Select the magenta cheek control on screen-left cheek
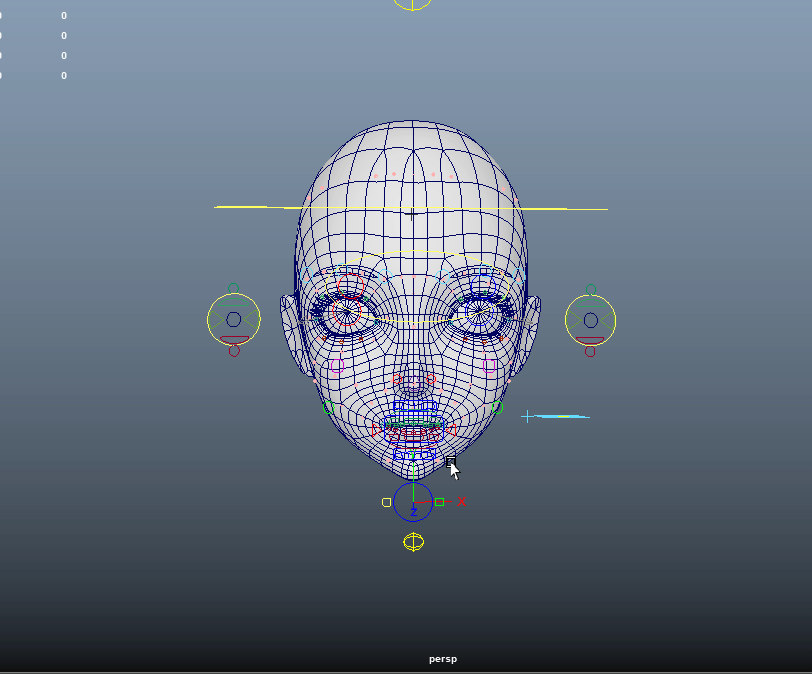Image resolution: width=812 pixels, height=674 pixels. coord(337,366)
